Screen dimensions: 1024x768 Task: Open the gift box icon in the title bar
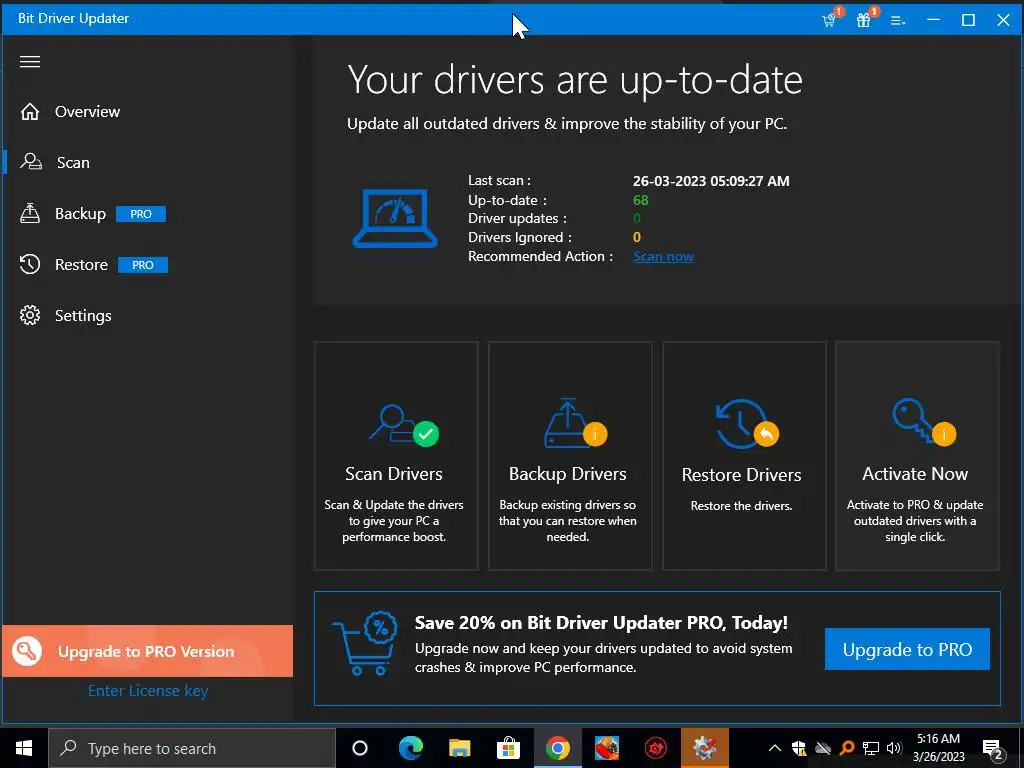(864, 20)
